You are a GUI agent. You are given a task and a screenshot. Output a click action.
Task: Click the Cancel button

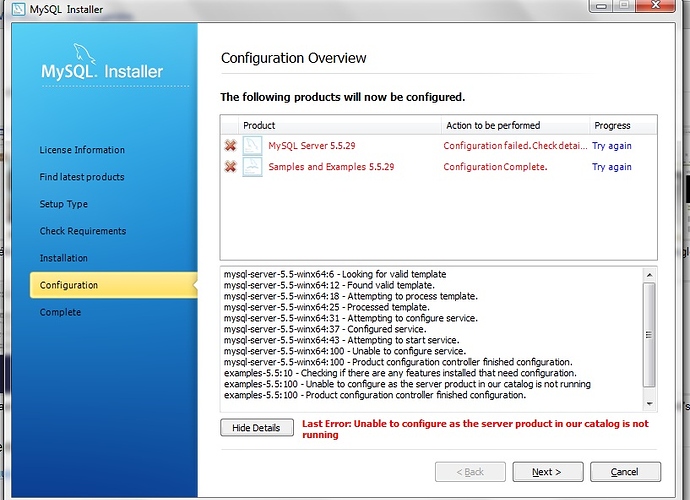pos(625,472)
